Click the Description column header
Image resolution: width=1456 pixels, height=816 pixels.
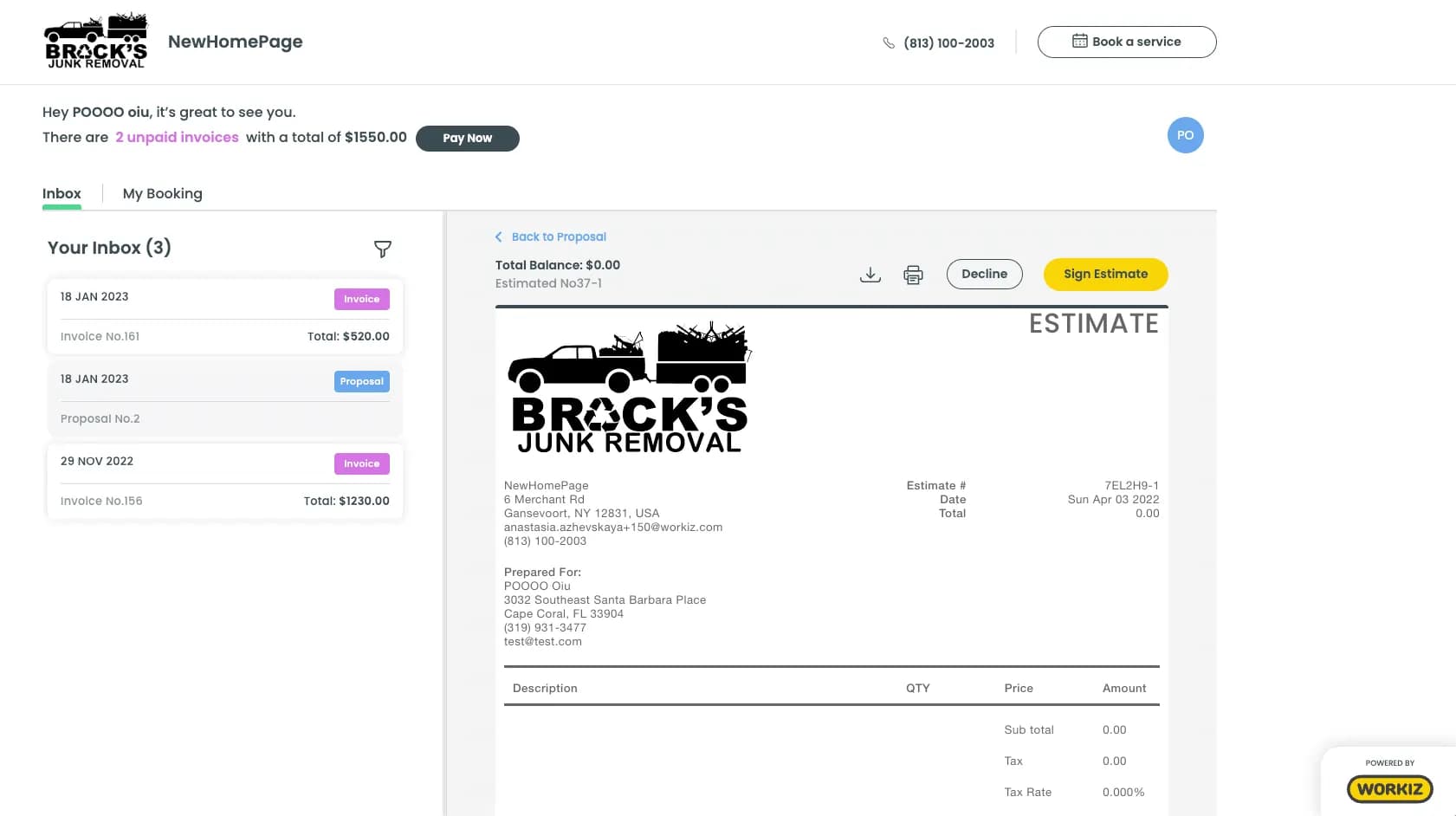545,688
